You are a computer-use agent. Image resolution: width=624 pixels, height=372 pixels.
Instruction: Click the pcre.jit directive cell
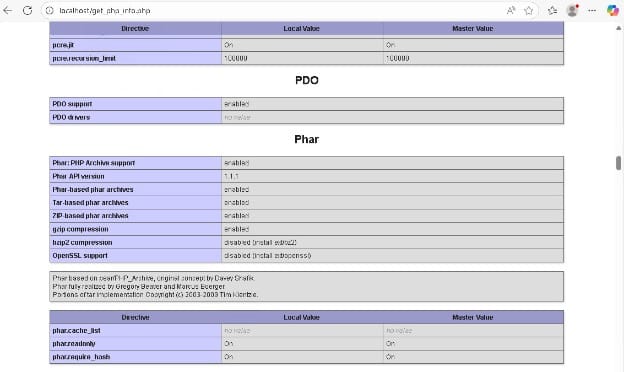click(135, 45)
